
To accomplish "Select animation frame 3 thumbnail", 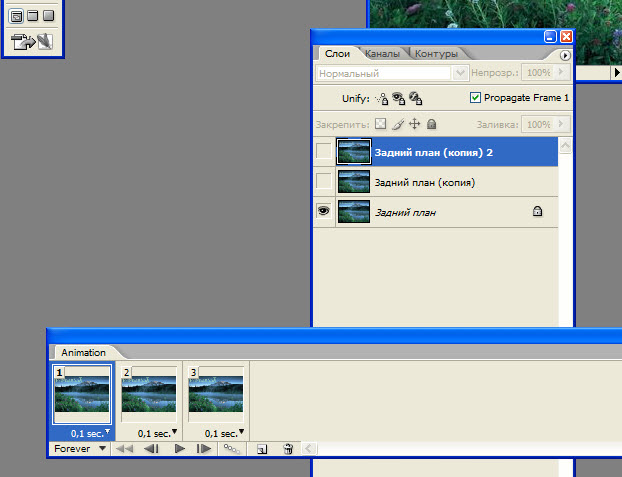I will click(216, 394).
